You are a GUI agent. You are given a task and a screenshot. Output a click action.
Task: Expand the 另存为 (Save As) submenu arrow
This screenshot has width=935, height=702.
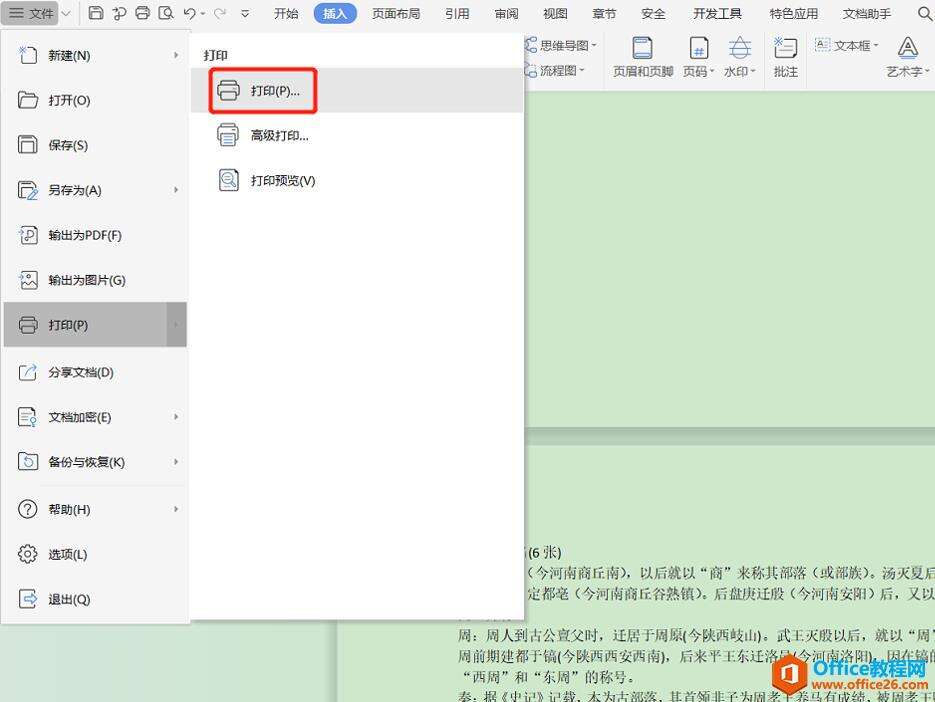click(x=177, y=190)
